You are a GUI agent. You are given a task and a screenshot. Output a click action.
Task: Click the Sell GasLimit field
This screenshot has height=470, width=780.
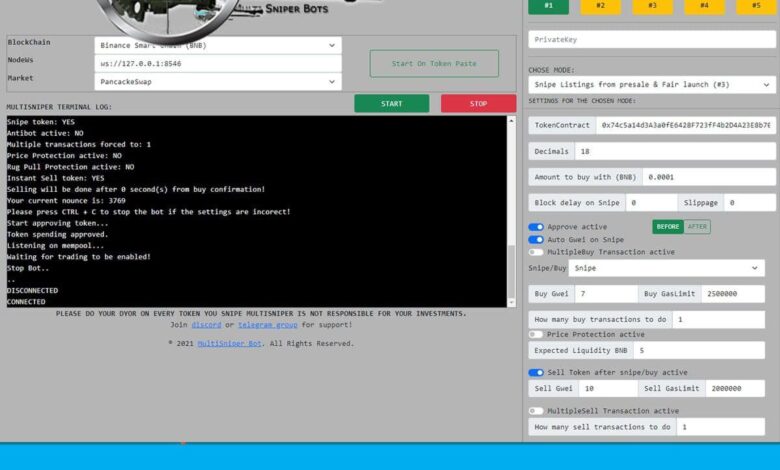point(735,388)
